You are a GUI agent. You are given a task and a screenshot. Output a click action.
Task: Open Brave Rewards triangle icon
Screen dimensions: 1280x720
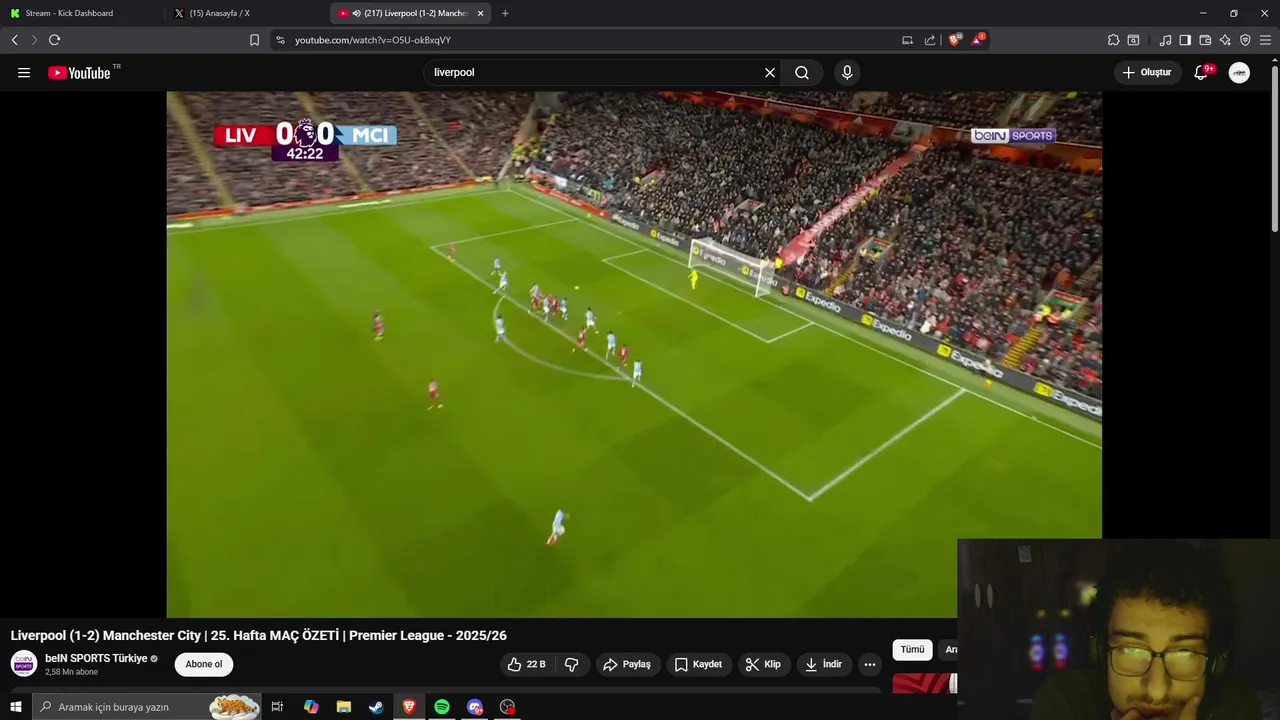coord(977,40)
